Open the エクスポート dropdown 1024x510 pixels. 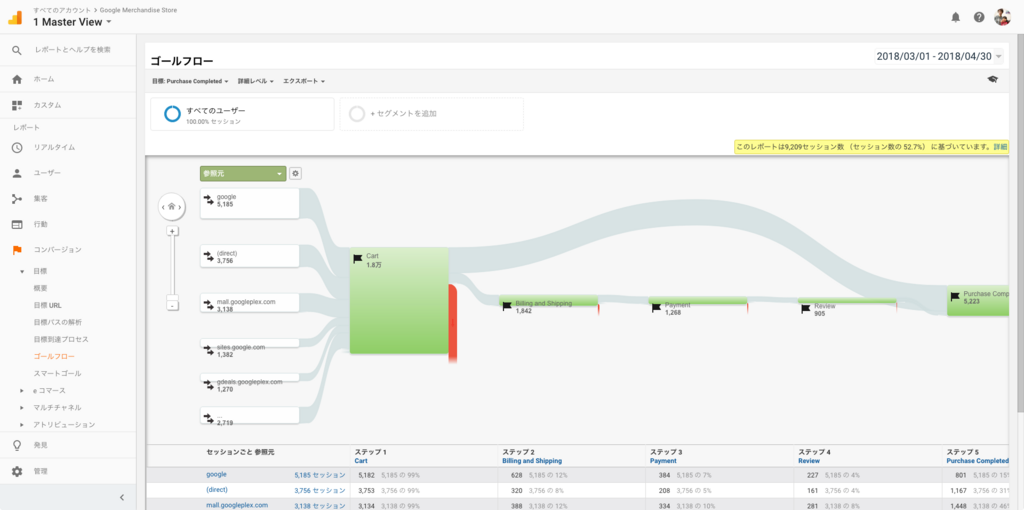[304, 82]
